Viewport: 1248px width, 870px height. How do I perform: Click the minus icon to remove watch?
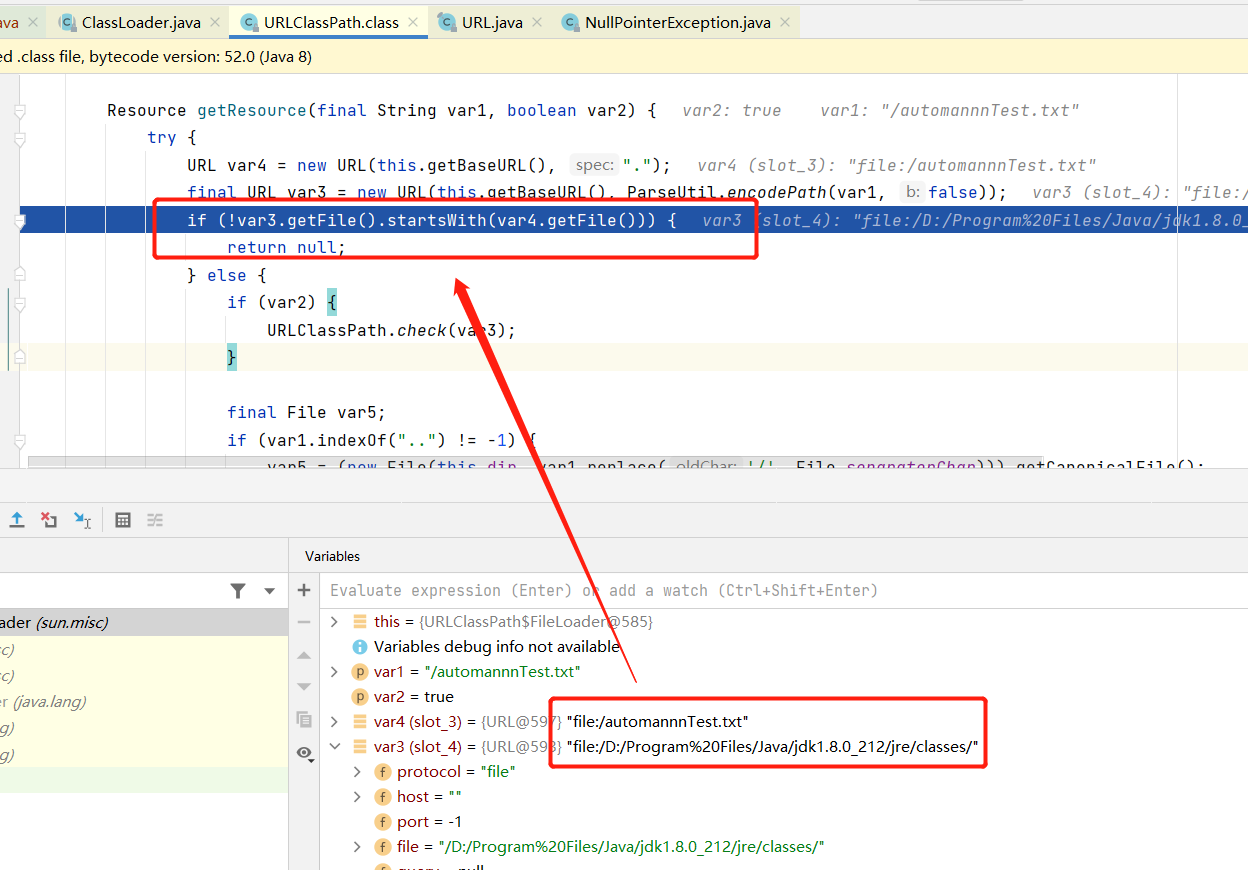(304, 622)
